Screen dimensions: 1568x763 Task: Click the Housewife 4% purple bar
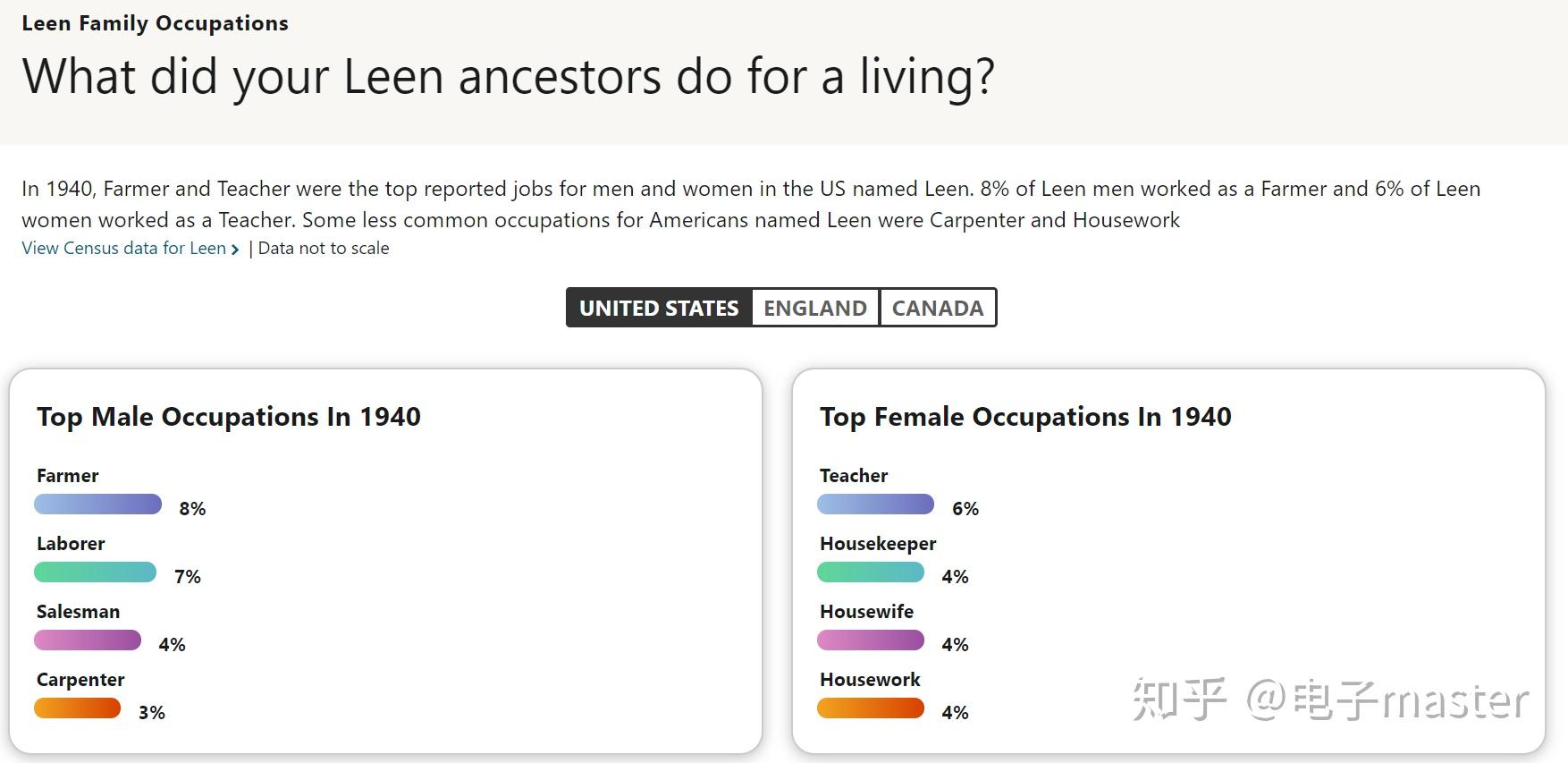(870, 640)
